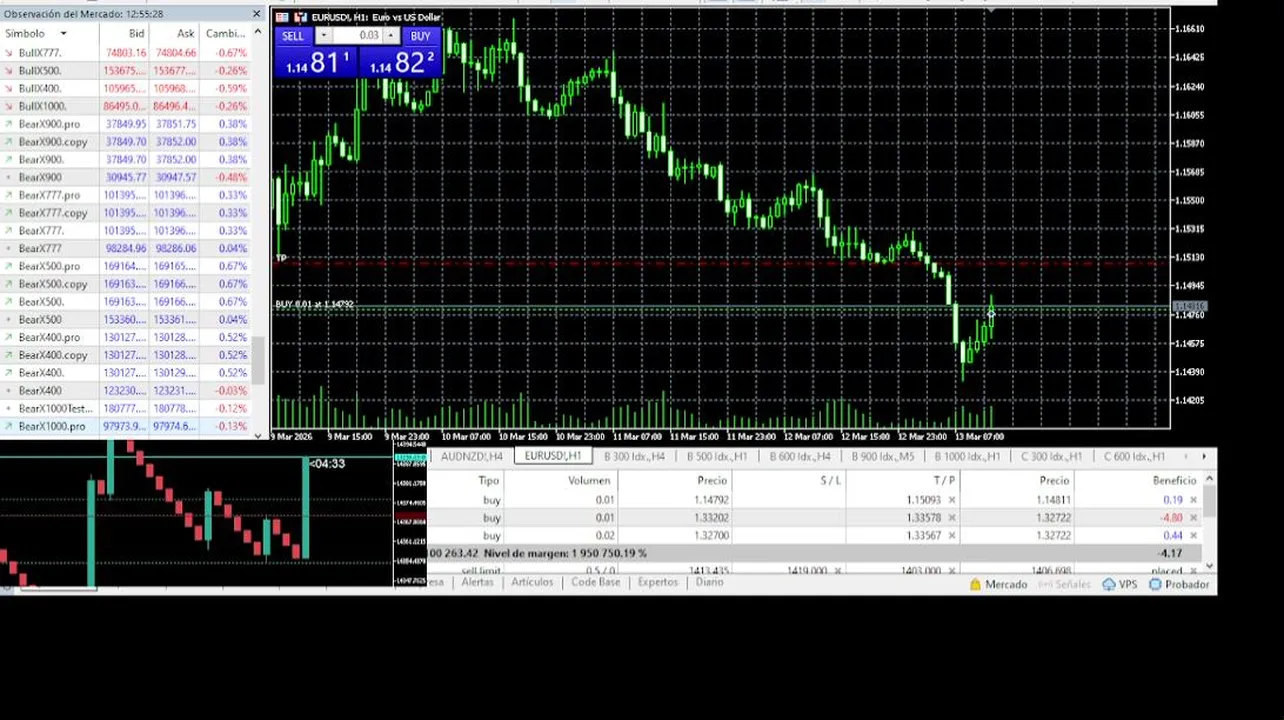Increase lot volume with up arrow
The height and width of the screenshot is (720, 1284).
[x=392, y=36]
